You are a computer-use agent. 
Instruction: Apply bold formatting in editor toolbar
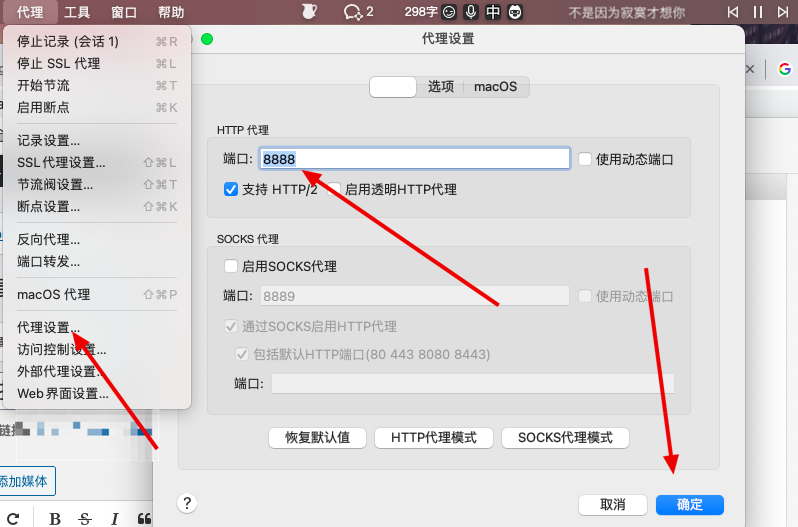[55, 518]
